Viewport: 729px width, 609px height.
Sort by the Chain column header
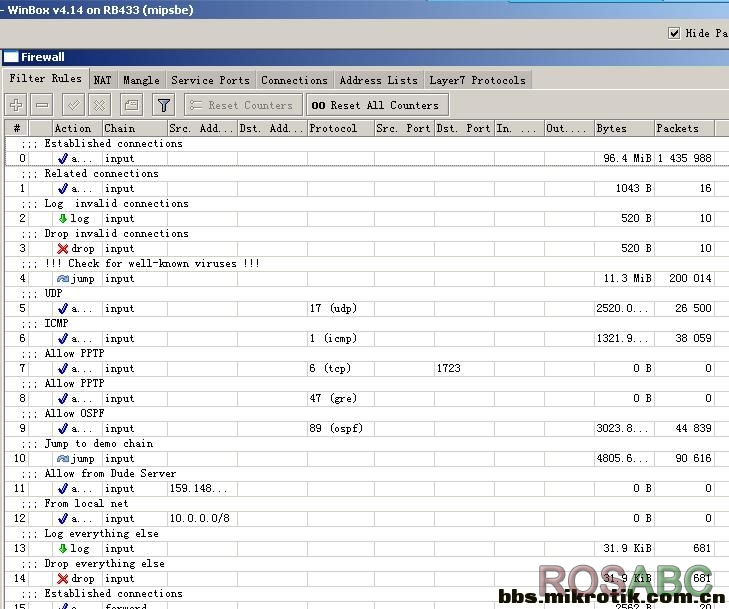pyautogui.click(x=135, y=128)
